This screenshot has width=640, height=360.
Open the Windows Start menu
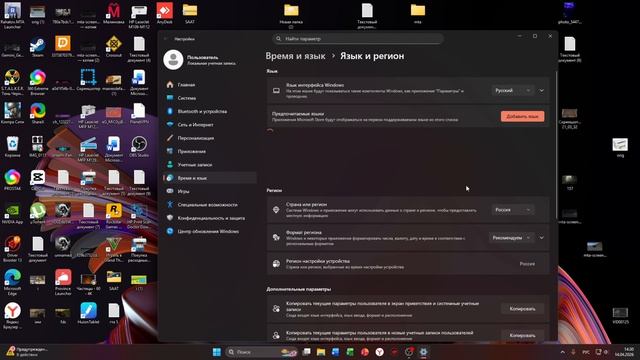[217, 352]
